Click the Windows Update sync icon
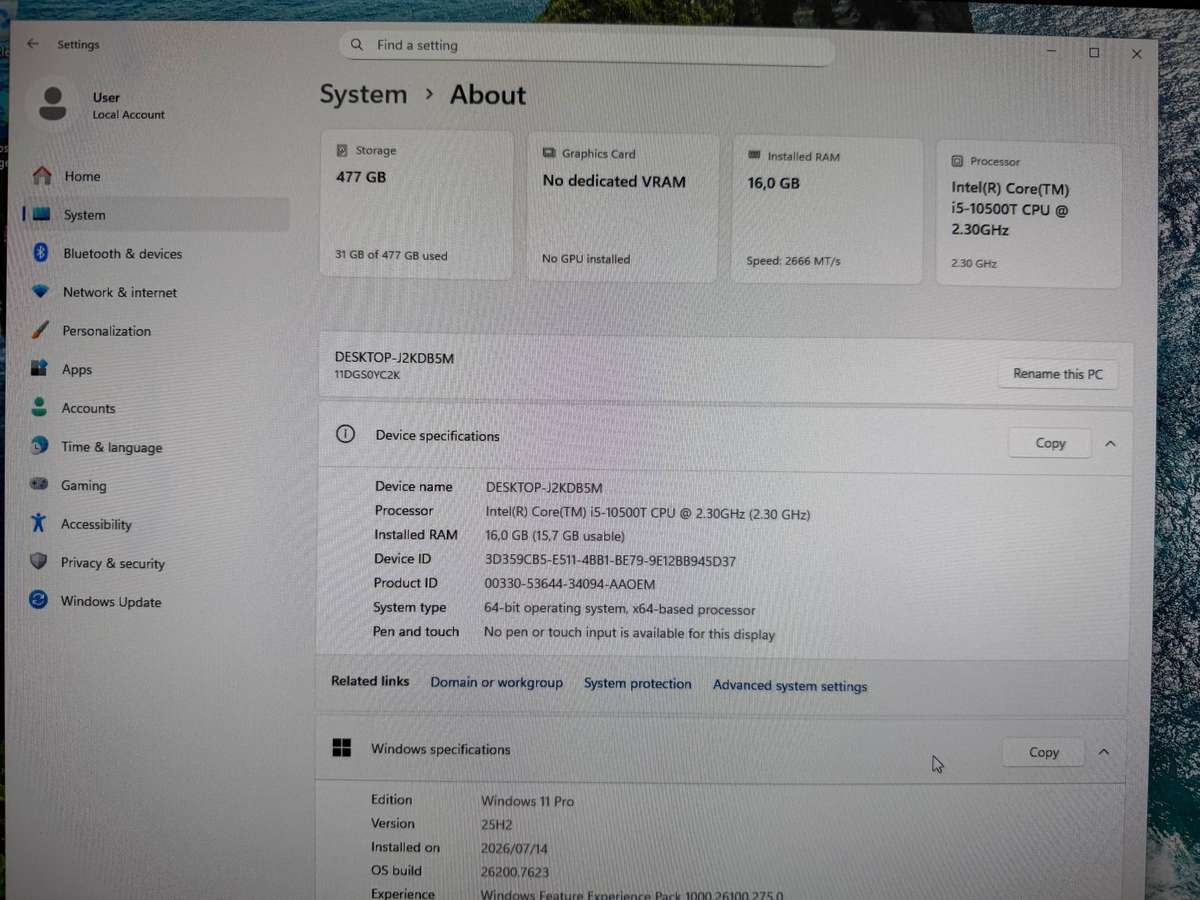Viewport: 1200px width, 900px height. coord(38,601)
